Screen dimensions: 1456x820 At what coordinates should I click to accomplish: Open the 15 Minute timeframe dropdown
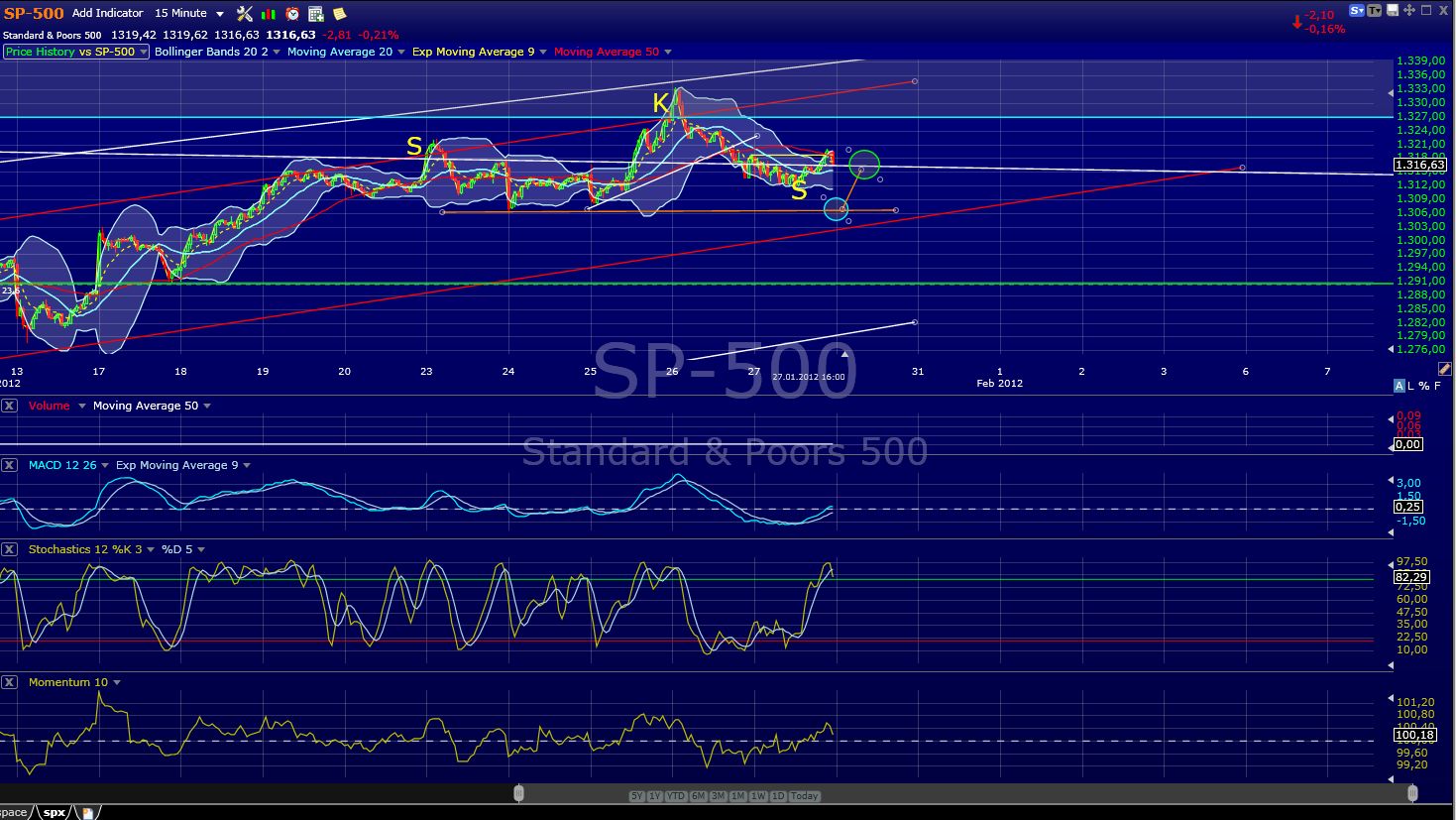coord(189,13)
